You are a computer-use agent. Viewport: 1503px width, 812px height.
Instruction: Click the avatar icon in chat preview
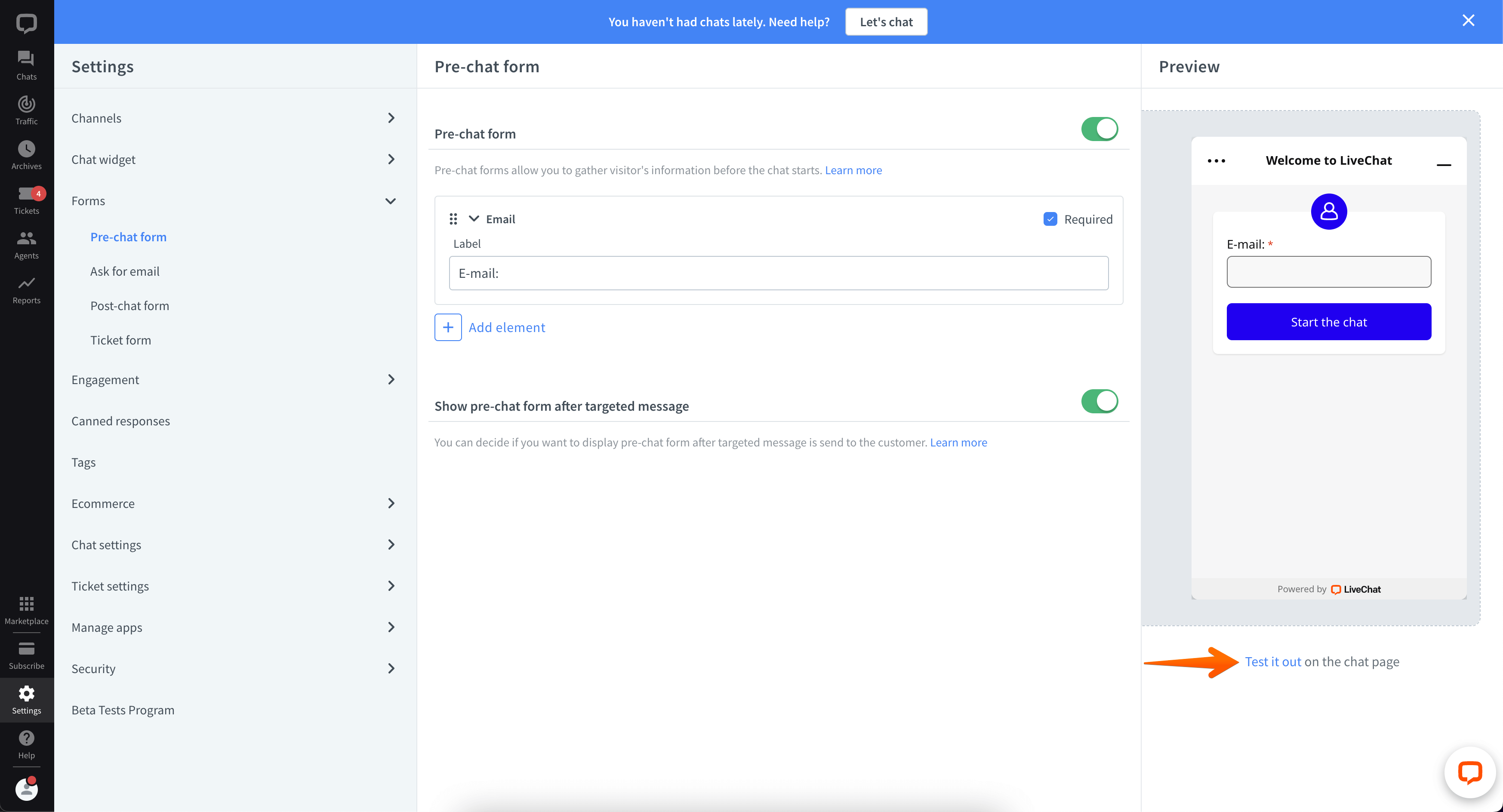point(1328,211)
